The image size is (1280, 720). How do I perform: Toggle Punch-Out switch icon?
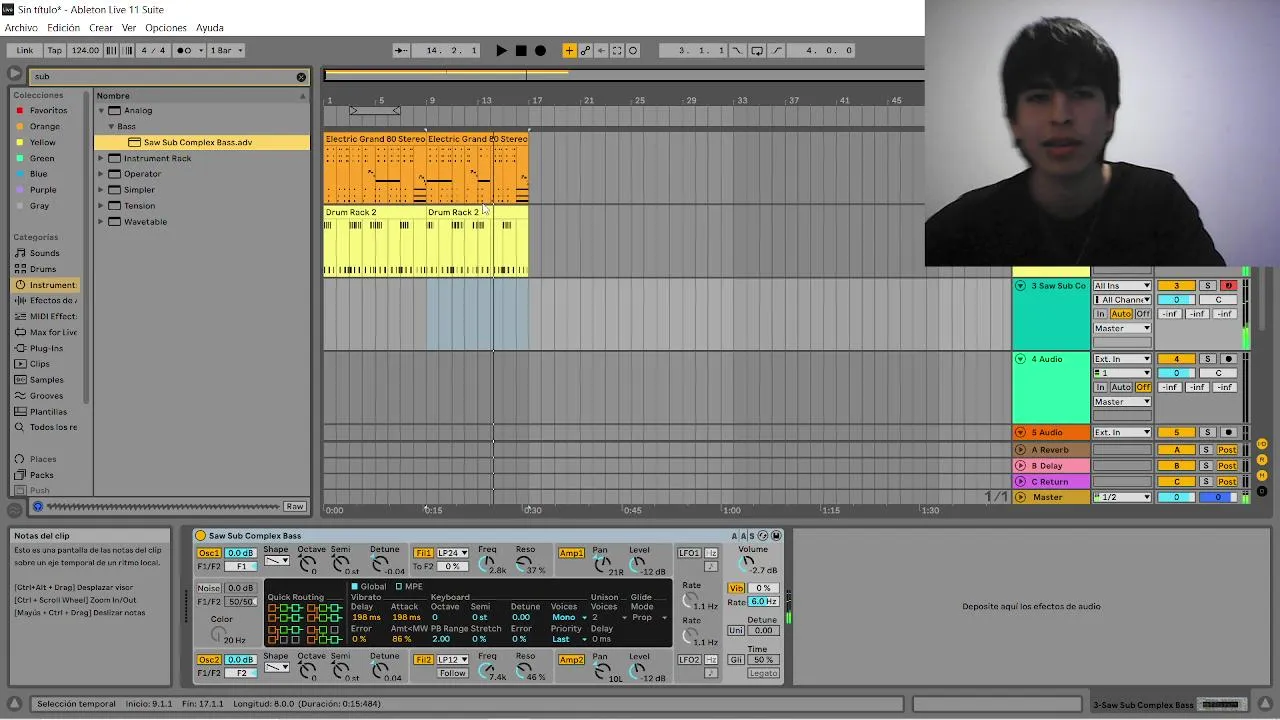[x=777, y=50]
